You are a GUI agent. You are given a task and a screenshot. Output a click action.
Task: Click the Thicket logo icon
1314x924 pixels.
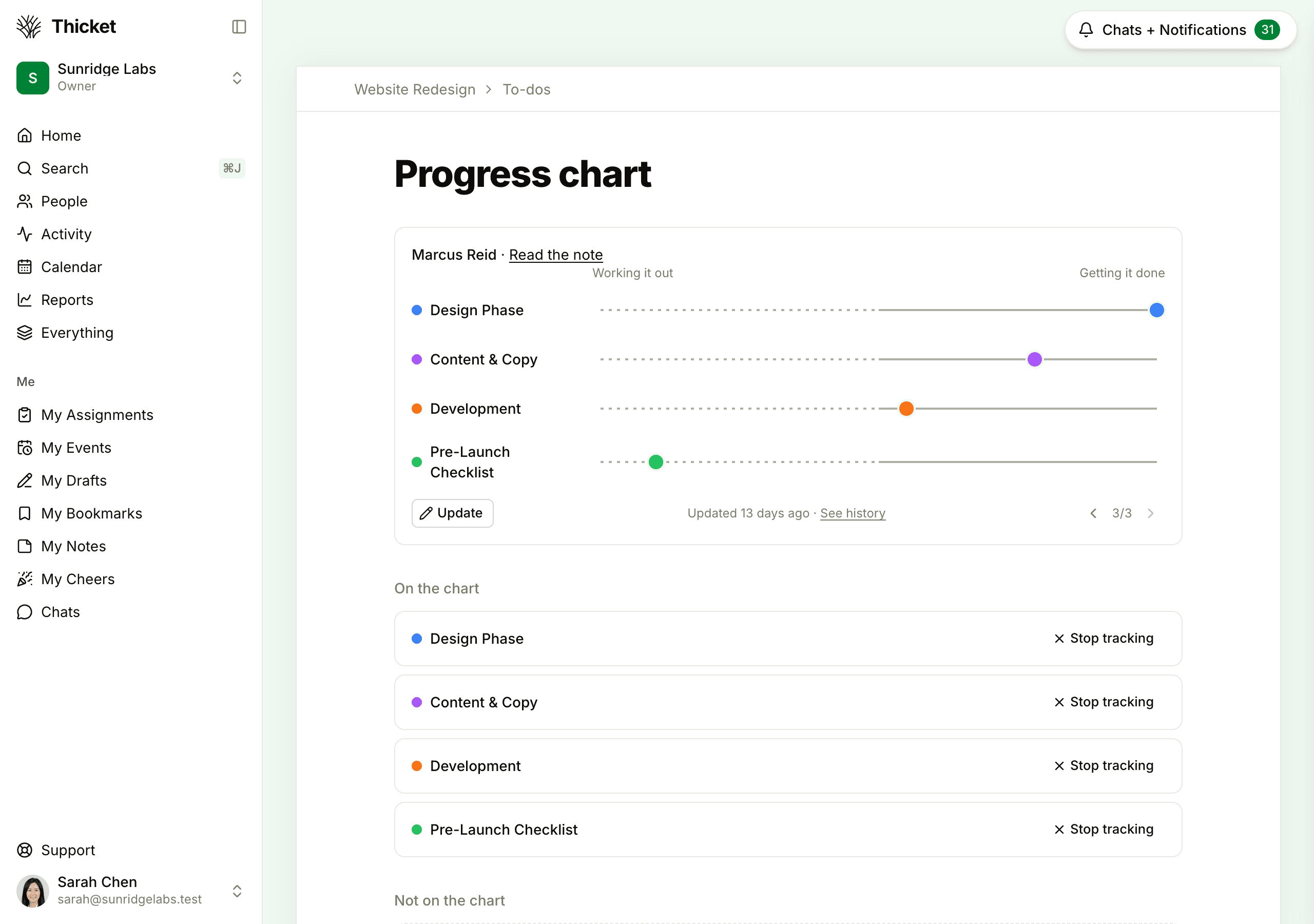(x=29, y=26)
